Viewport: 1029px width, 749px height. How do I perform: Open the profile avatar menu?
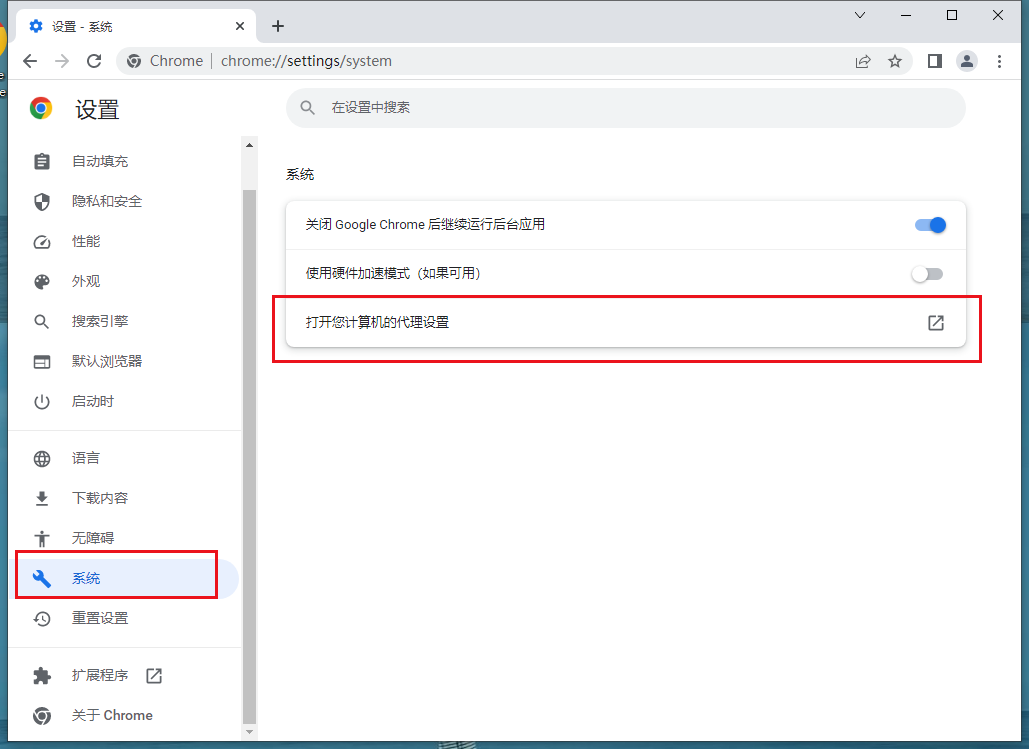point(967,61)
